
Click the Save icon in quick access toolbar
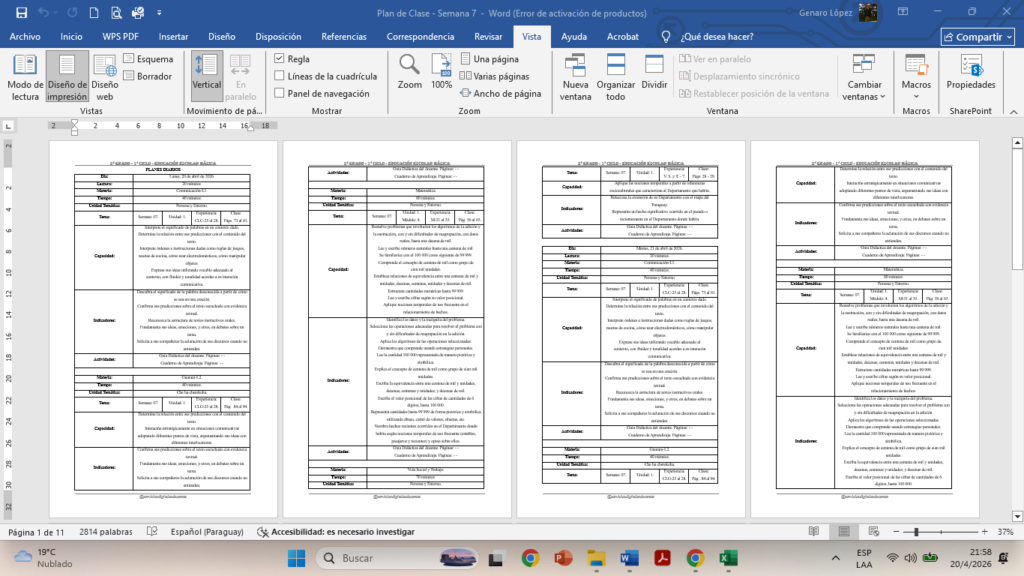(22, 12)
